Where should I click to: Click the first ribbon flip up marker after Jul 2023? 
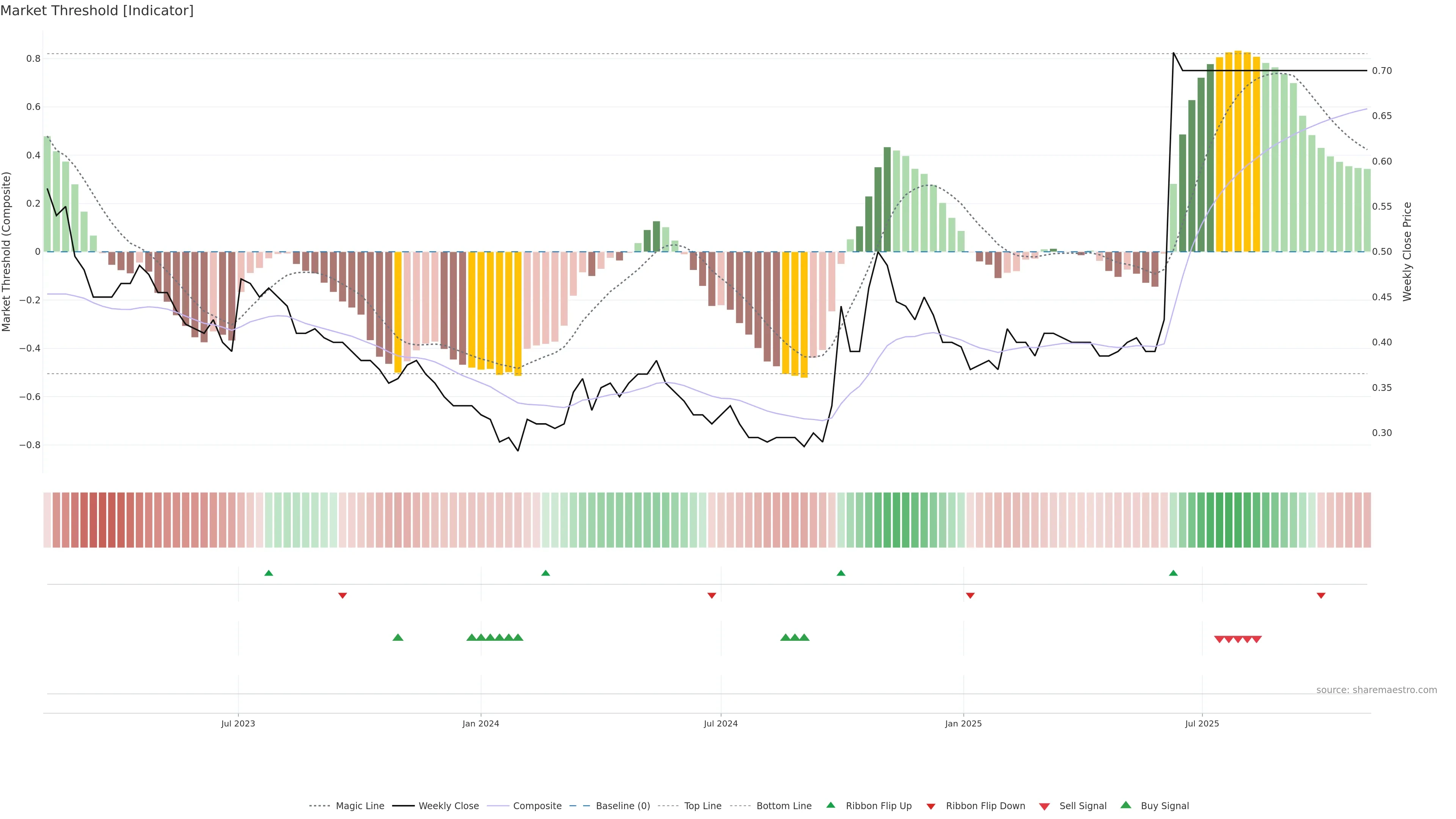268,573
